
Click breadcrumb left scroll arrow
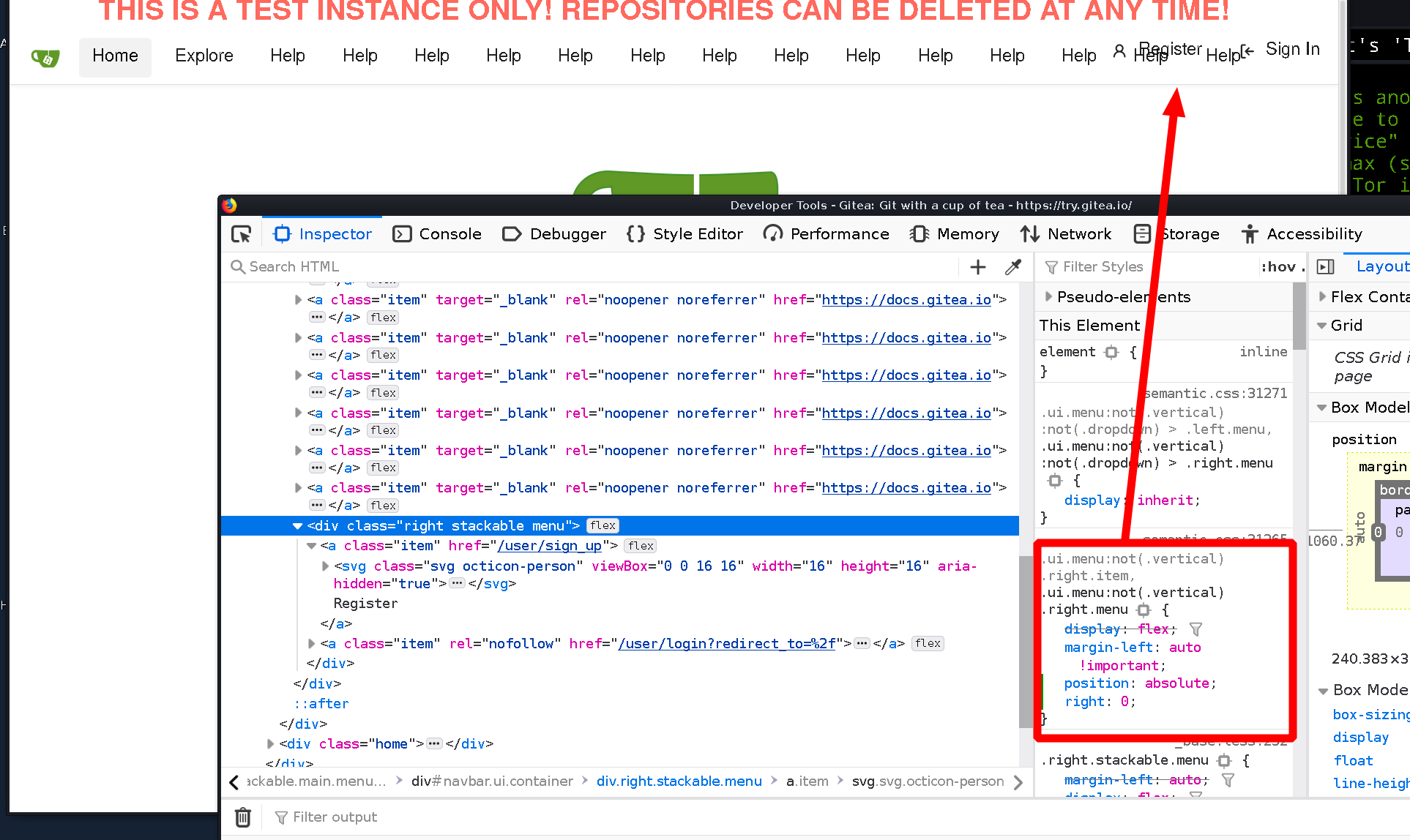(x=234, y=782)
